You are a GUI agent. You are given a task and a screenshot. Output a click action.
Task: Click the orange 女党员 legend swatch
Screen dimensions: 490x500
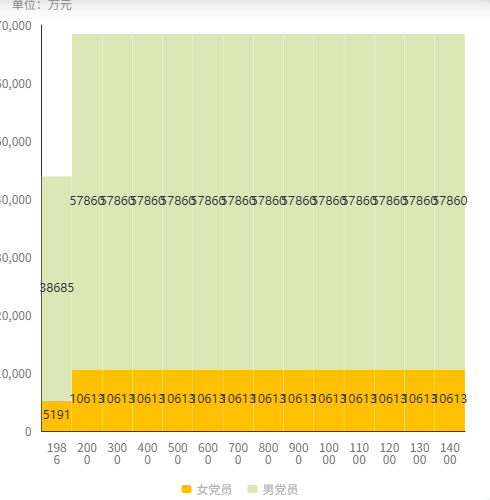[186, 489]
